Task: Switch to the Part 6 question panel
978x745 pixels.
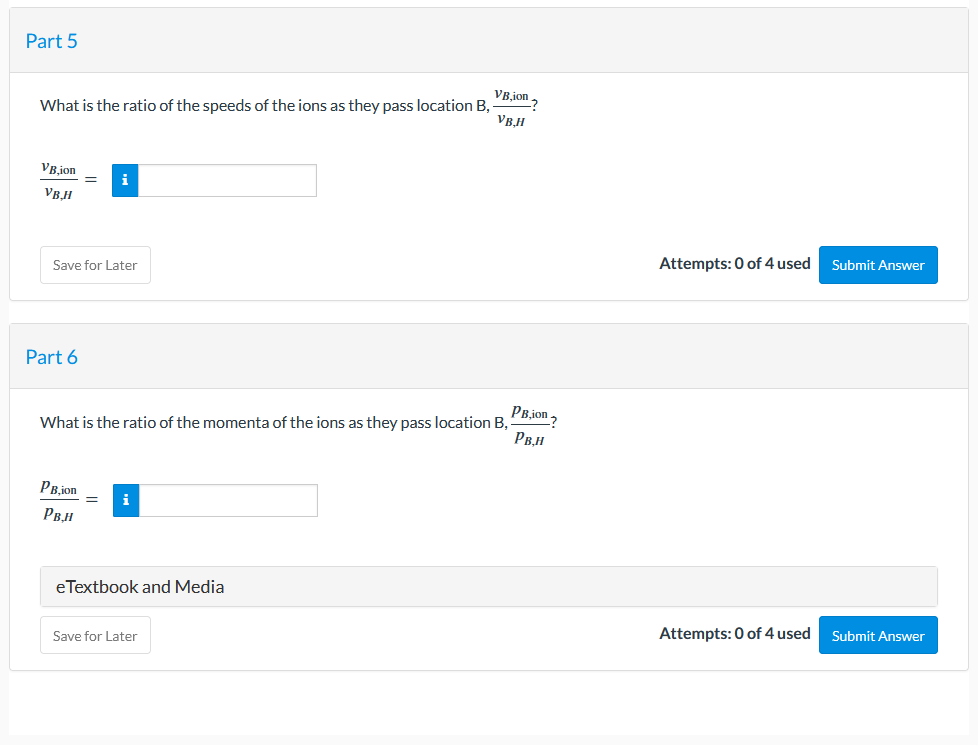Action: [x=52, y=357]
